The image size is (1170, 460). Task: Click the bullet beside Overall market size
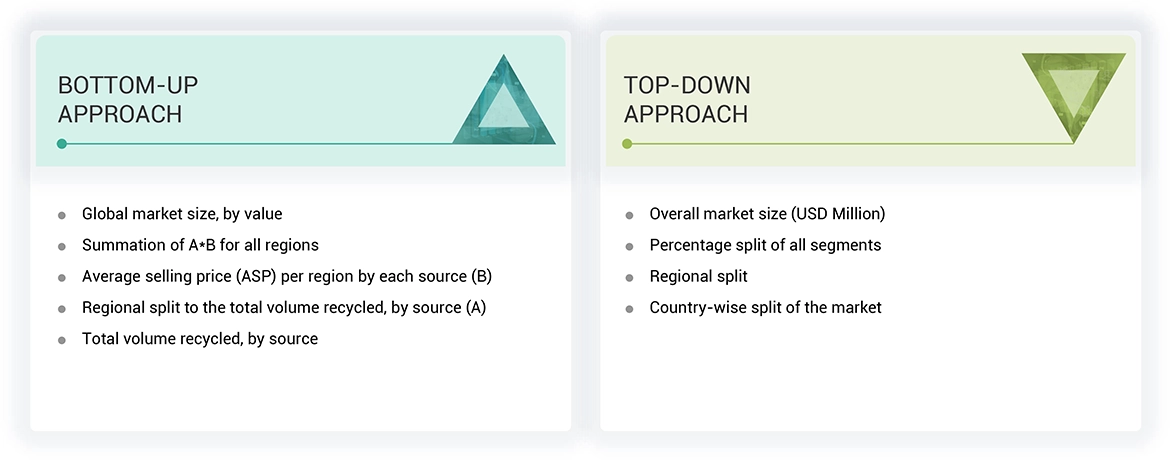(x=629, y=215)
